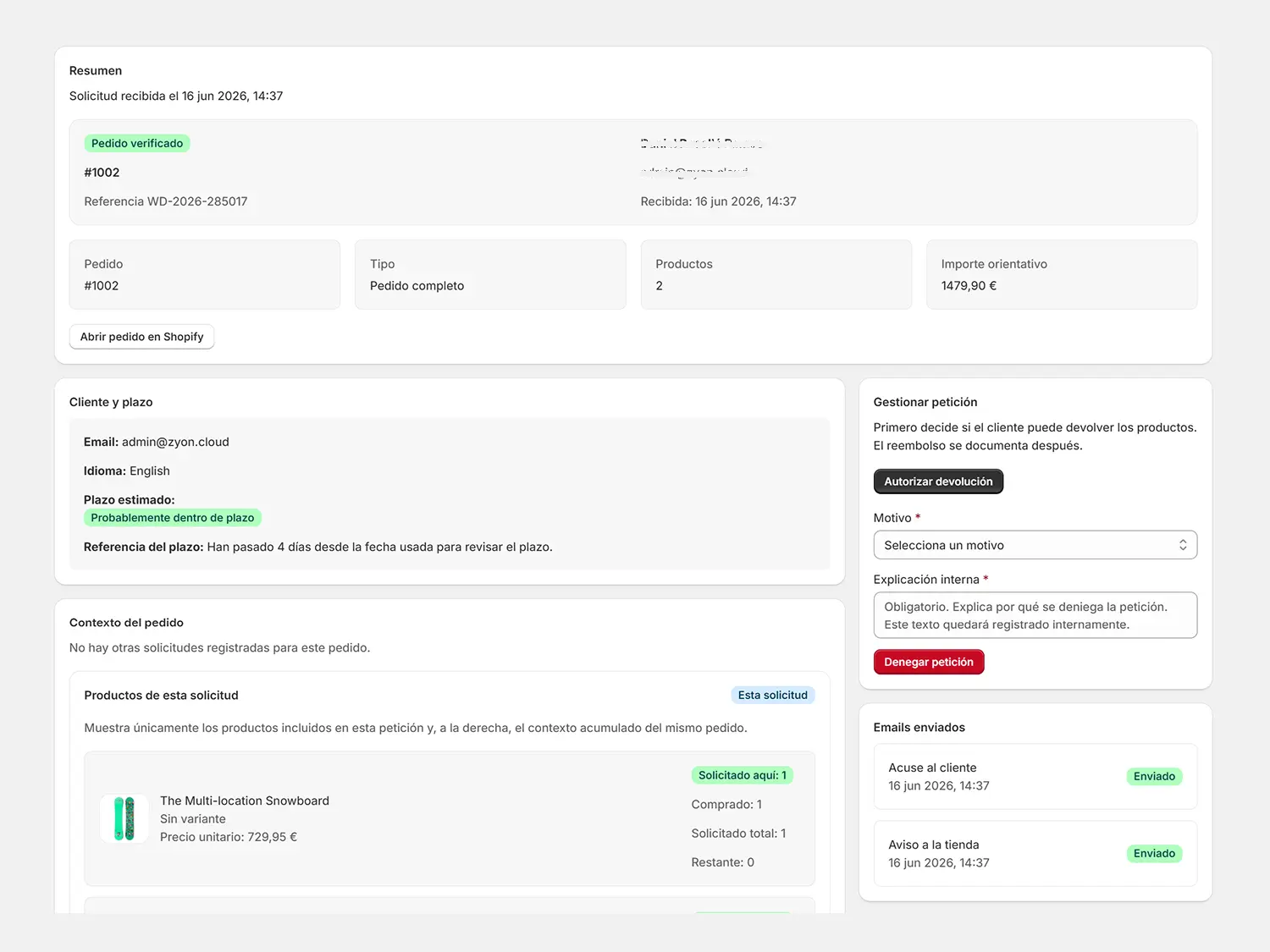Click the Pedido card showing #1002
Viewport: 1270px width, 952px height.
coord(205,274)
